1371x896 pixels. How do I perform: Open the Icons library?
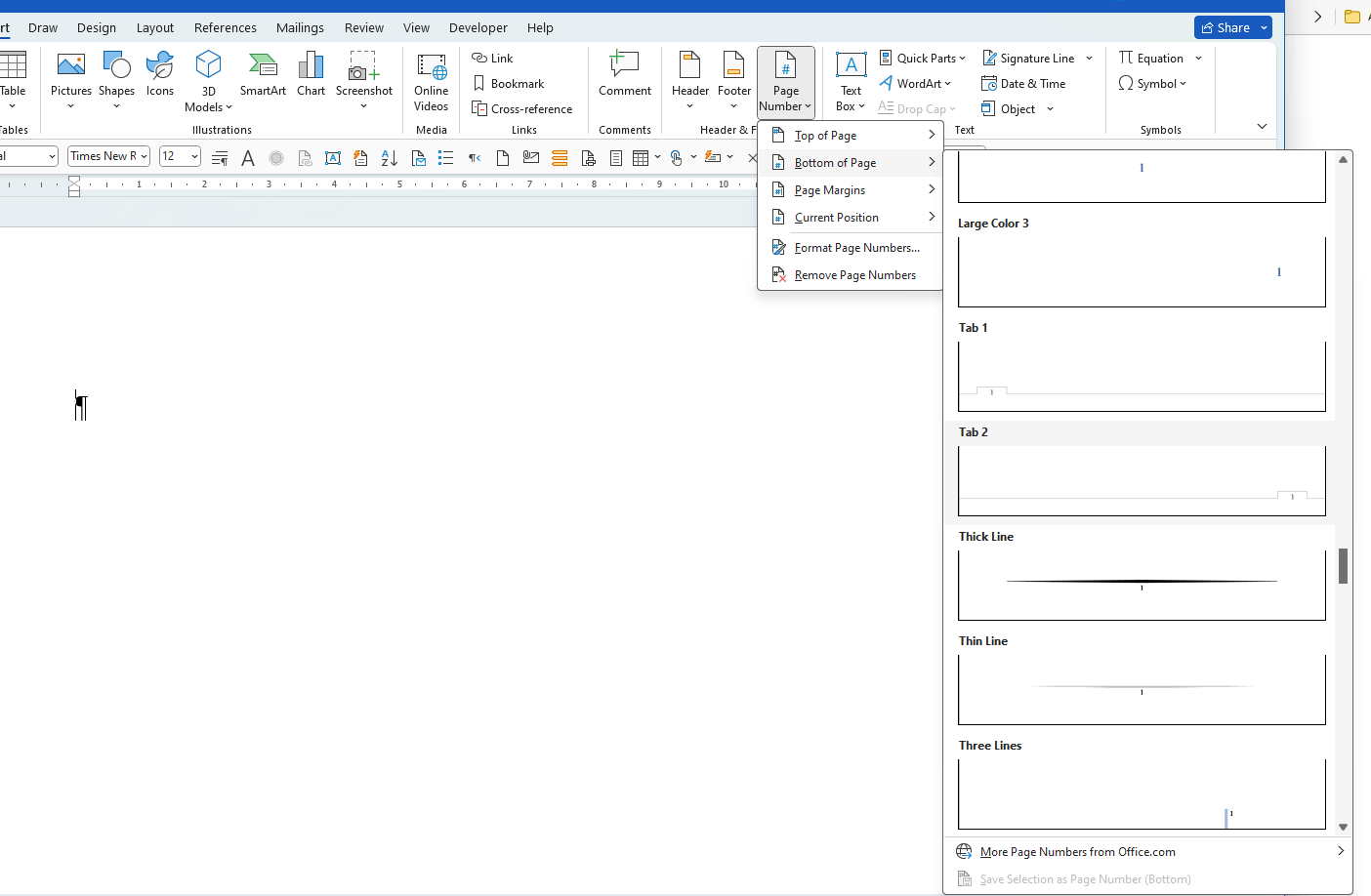tap(160, 74)
